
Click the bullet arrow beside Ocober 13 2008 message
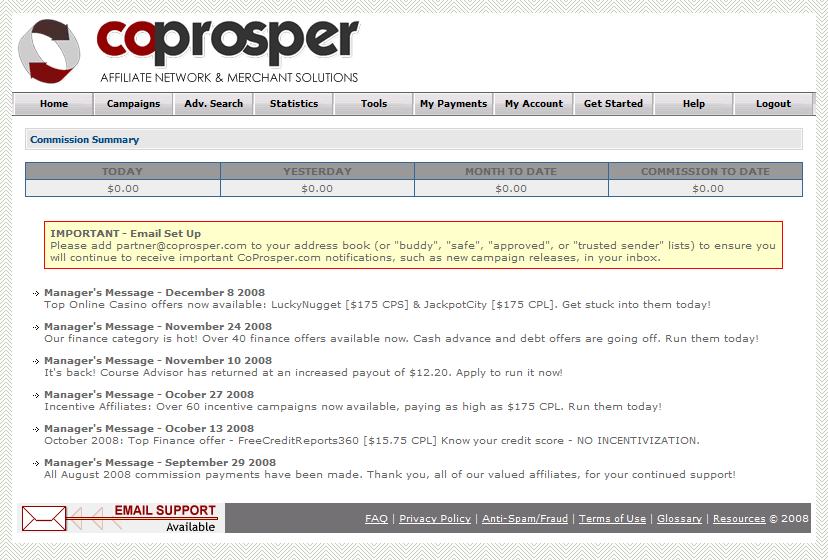click(x=36, y=429)
